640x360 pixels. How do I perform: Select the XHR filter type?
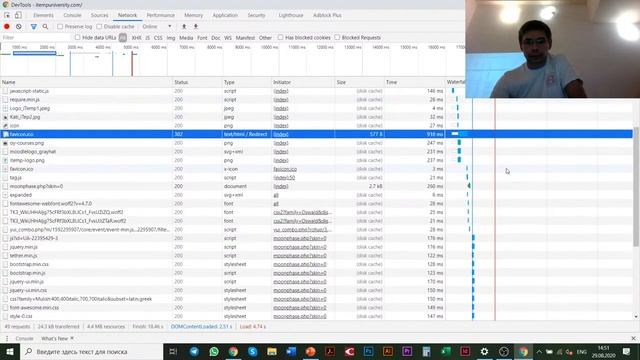136,38
